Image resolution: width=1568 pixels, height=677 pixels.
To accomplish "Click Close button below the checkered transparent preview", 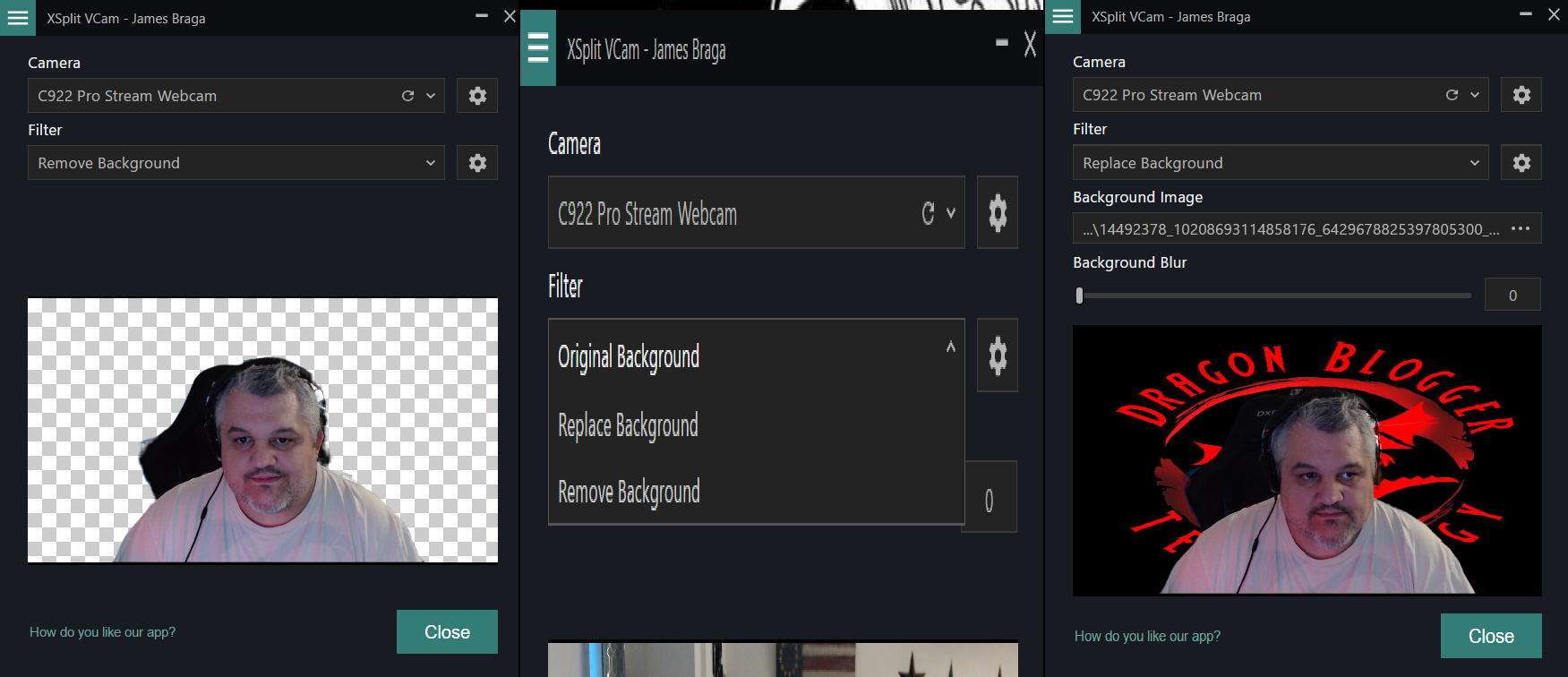I will (x=447, y=632).
